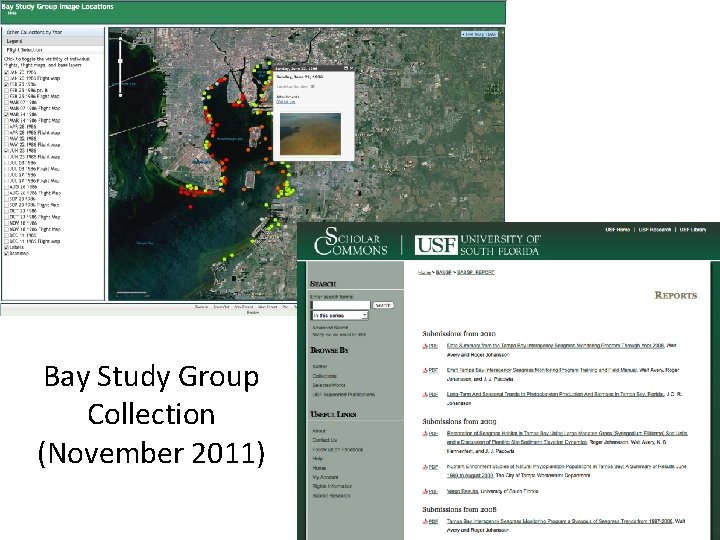Image resolution: width=720 pixels, height=540 pixels.
Task: Click the search terms input field
Action: tap(340, 305)
